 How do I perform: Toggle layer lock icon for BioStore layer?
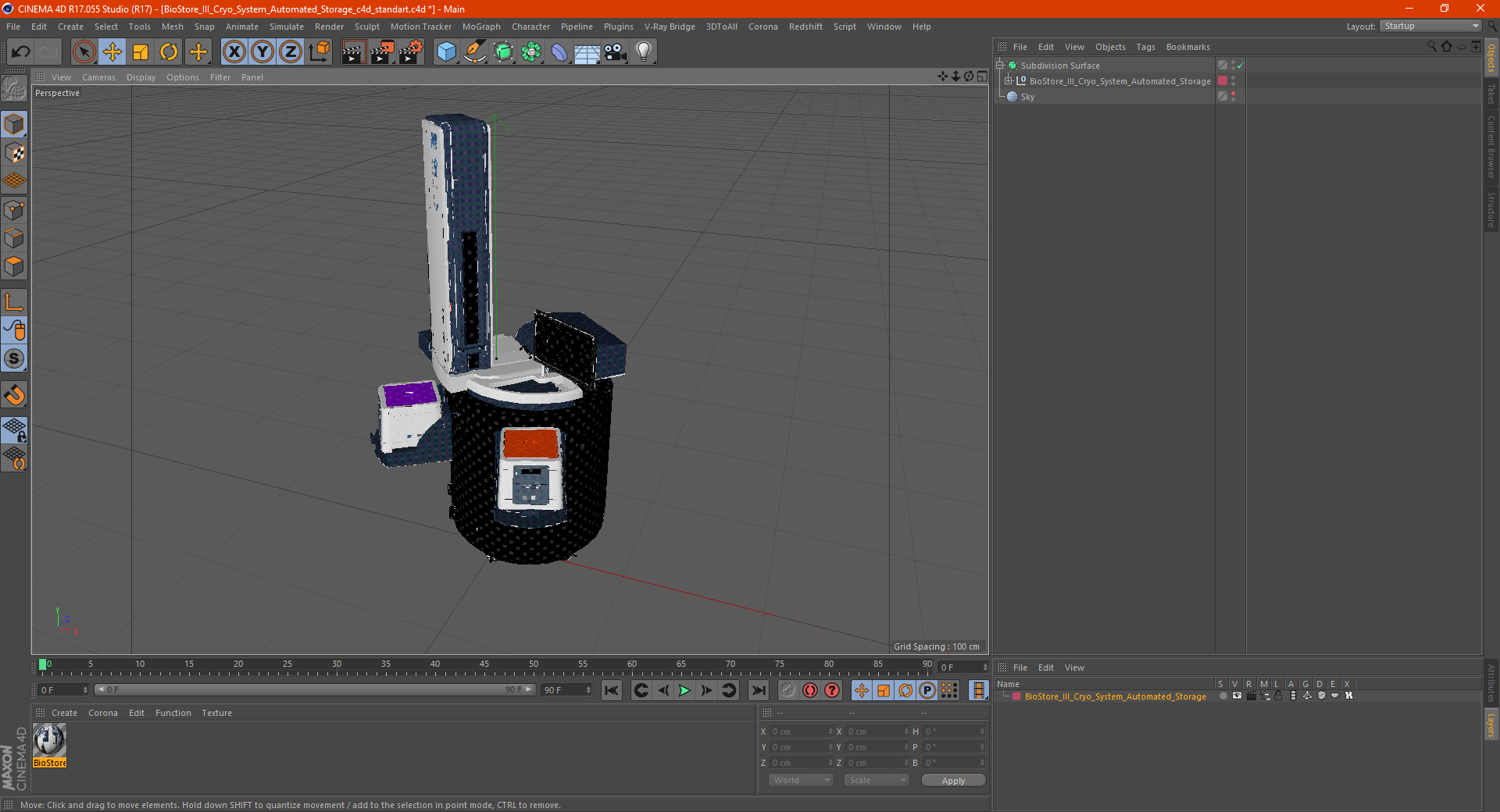pos(1278,696)
